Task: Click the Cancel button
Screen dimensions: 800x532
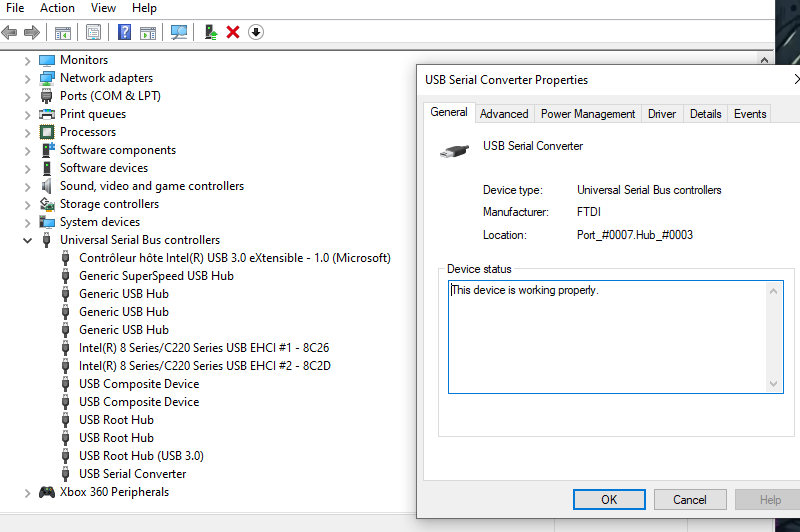Action: coord(690,500)
